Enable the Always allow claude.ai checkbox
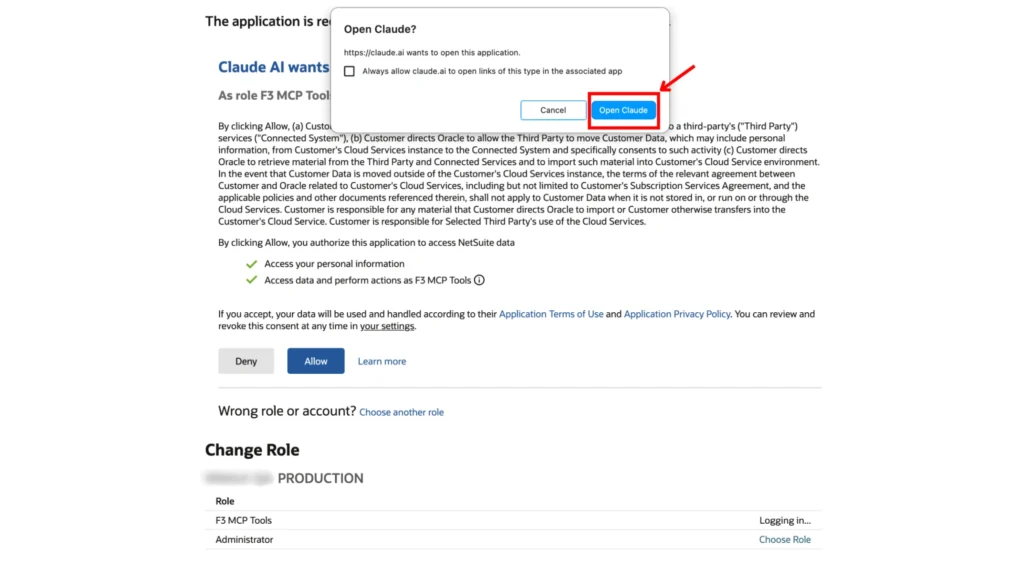The image size is (1024, 576). click(349, 71)
